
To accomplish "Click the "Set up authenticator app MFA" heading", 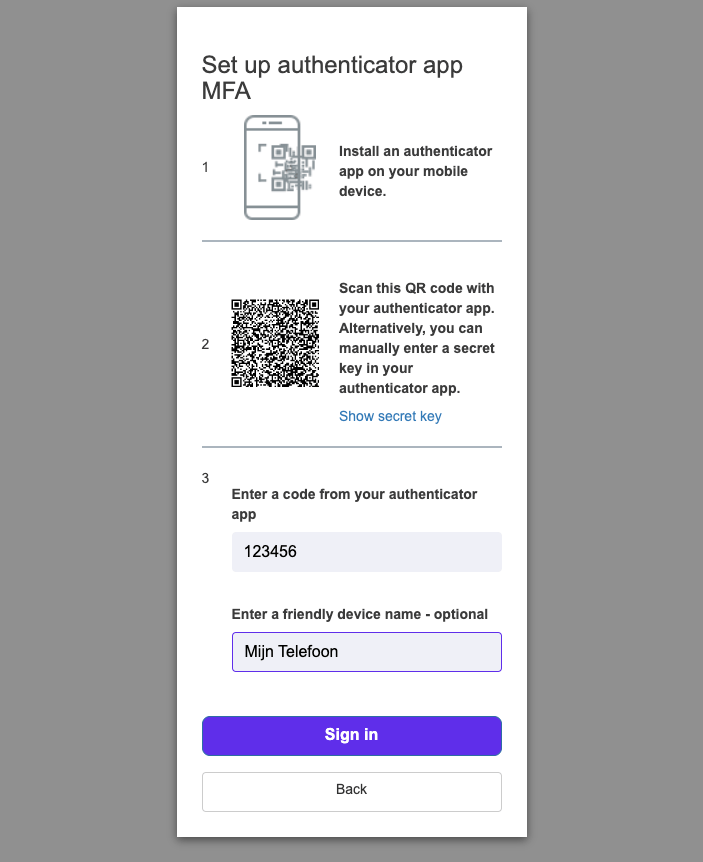I will coord(332,78).
